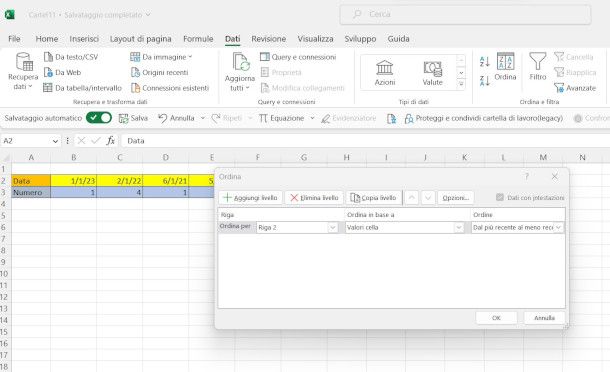The height and width of the screenshot is (372, 610).
Task: Switch to the Sviluppo tab
Action: (360, 39)
